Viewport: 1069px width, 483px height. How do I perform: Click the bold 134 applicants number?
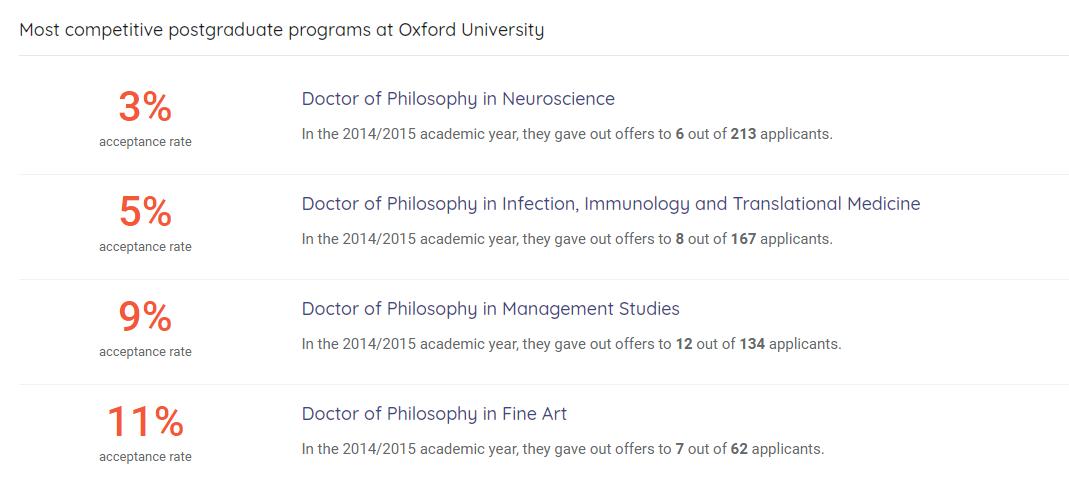coord(752,344)
